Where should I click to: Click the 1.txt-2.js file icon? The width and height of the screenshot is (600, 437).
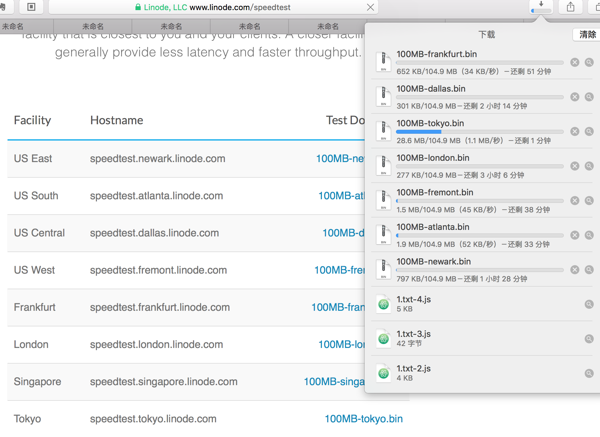click(x=383, y=373)
